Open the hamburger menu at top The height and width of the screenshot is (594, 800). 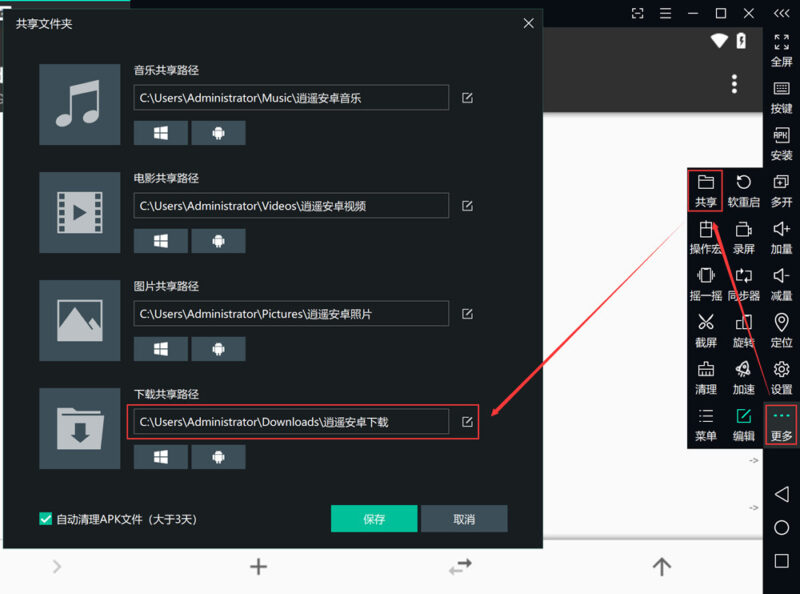(x=666, y=13)
